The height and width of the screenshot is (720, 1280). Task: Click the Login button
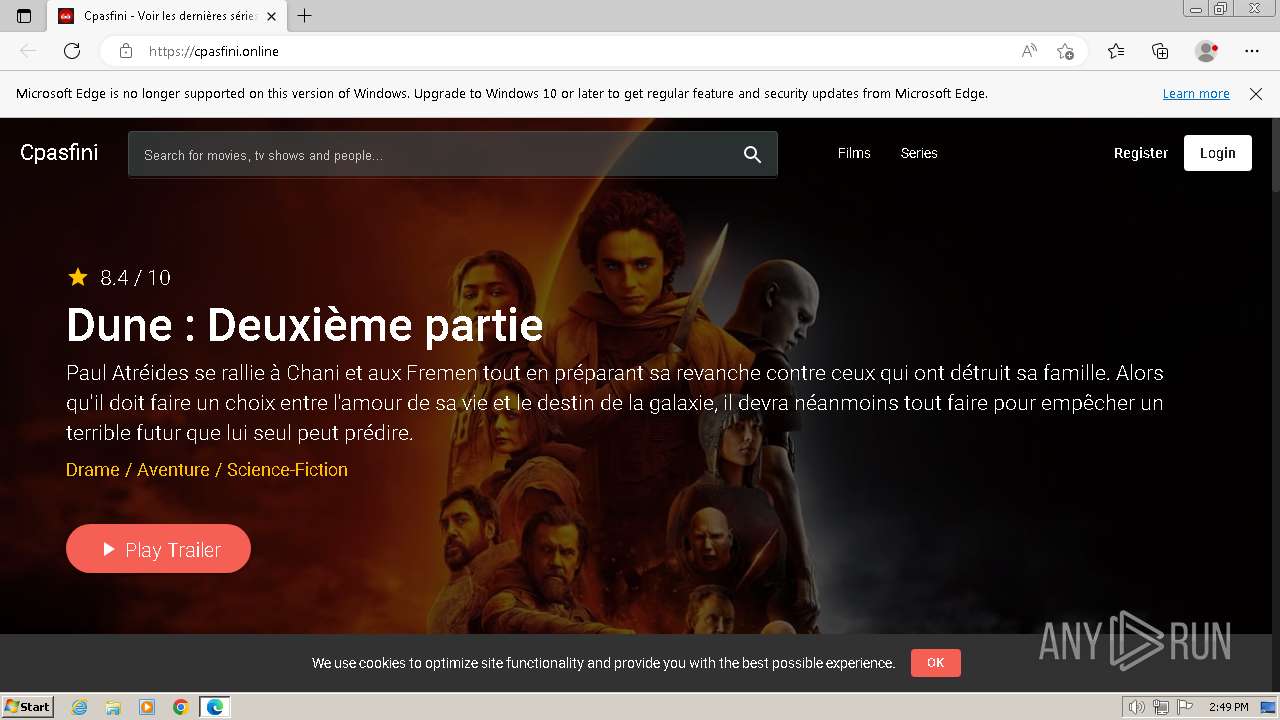click(1218, 153)
